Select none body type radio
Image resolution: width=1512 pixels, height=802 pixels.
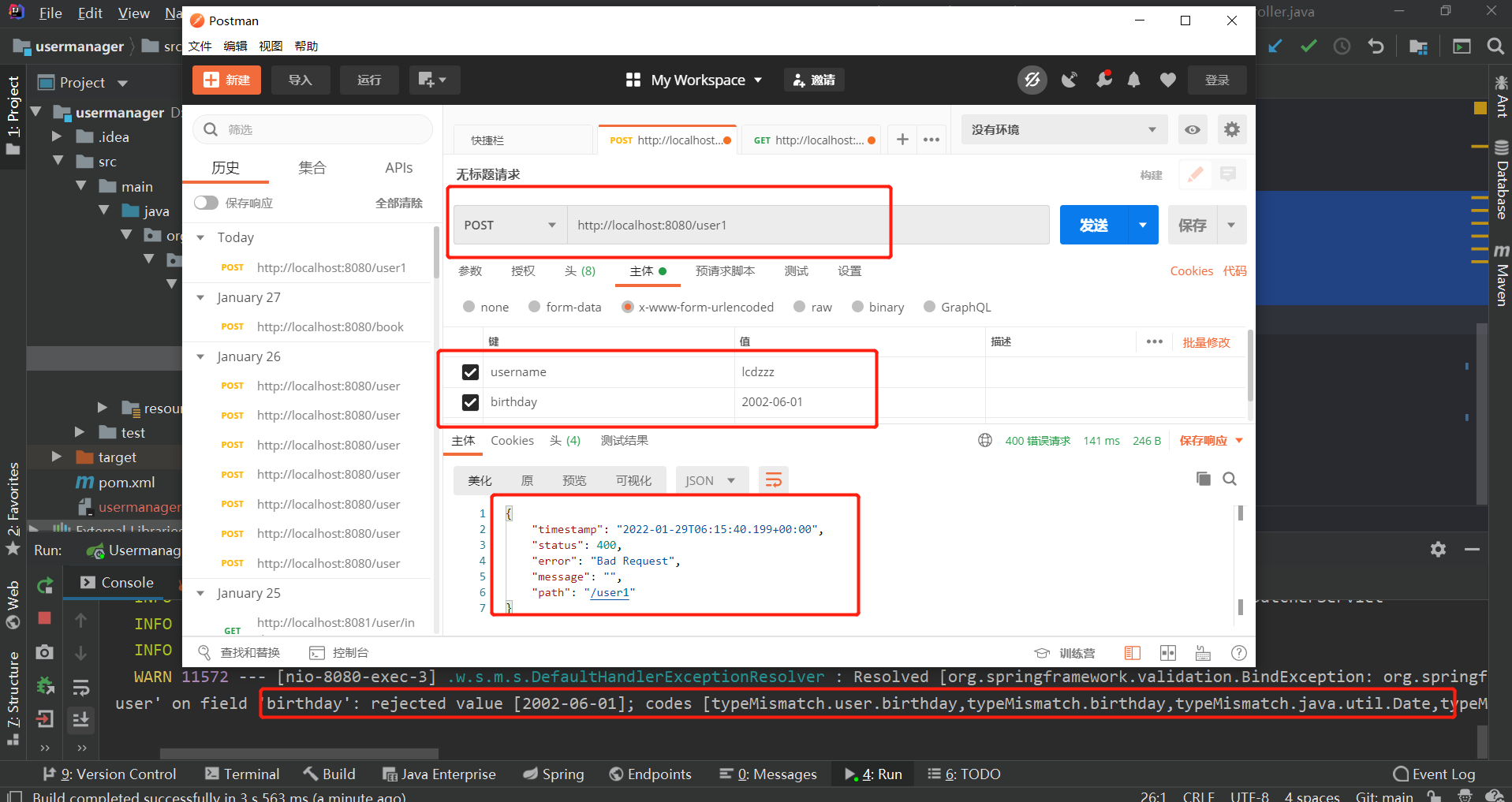tap(469, 307)
